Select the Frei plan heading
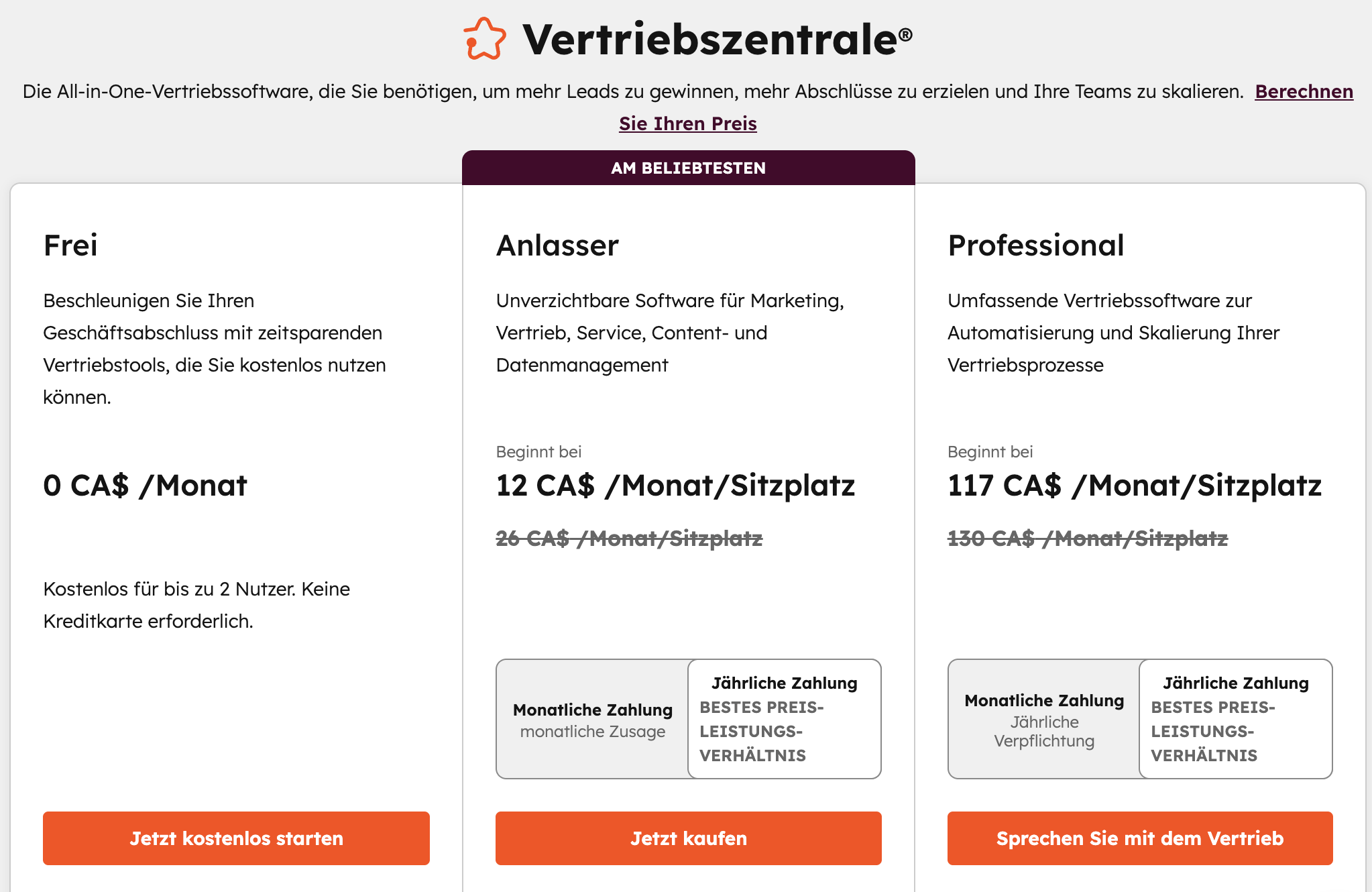 tap(70, 245)
